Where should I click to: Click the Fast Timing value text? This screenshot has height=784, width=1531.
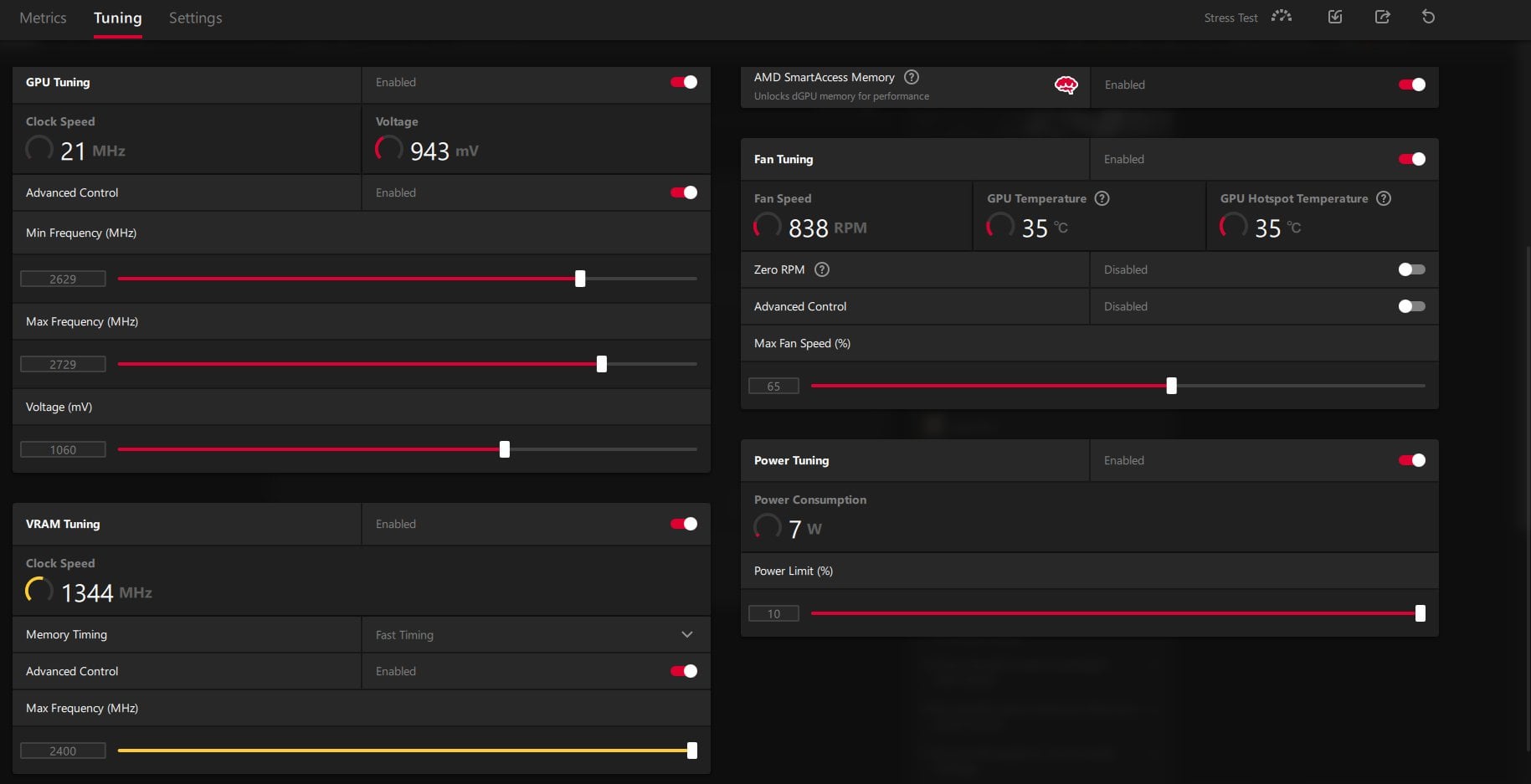tap(404, 635)
